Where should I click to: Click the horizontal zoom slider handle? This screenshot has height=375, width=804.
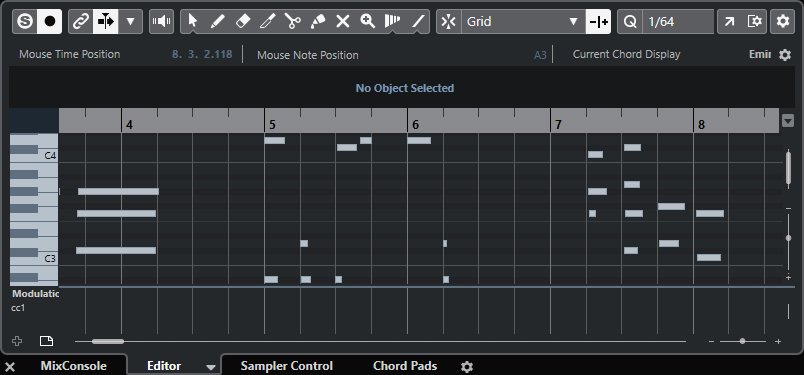click(x=742, y=341)
